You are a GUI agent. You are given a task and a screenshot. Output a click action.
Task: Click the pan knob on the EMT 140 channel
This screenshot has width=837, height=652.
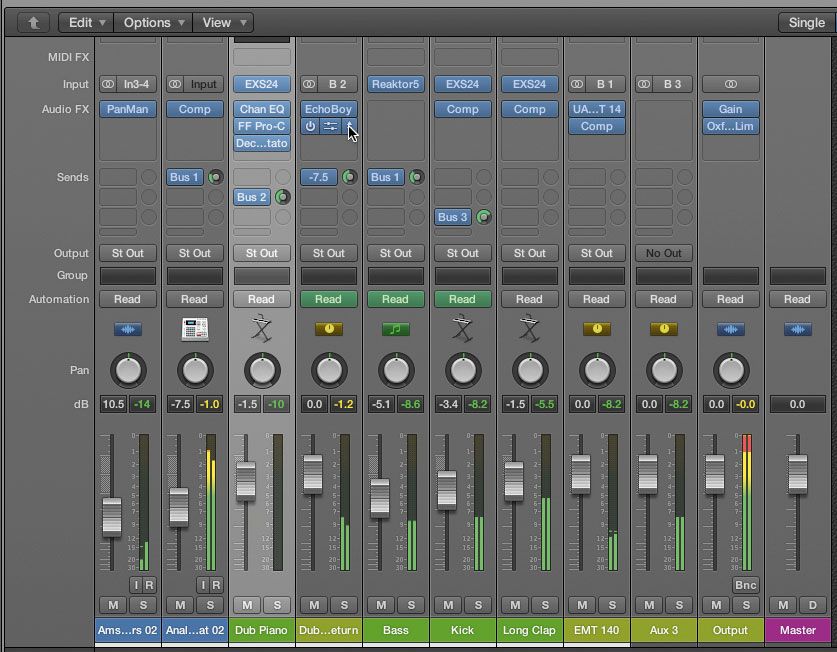click(596, 371)
